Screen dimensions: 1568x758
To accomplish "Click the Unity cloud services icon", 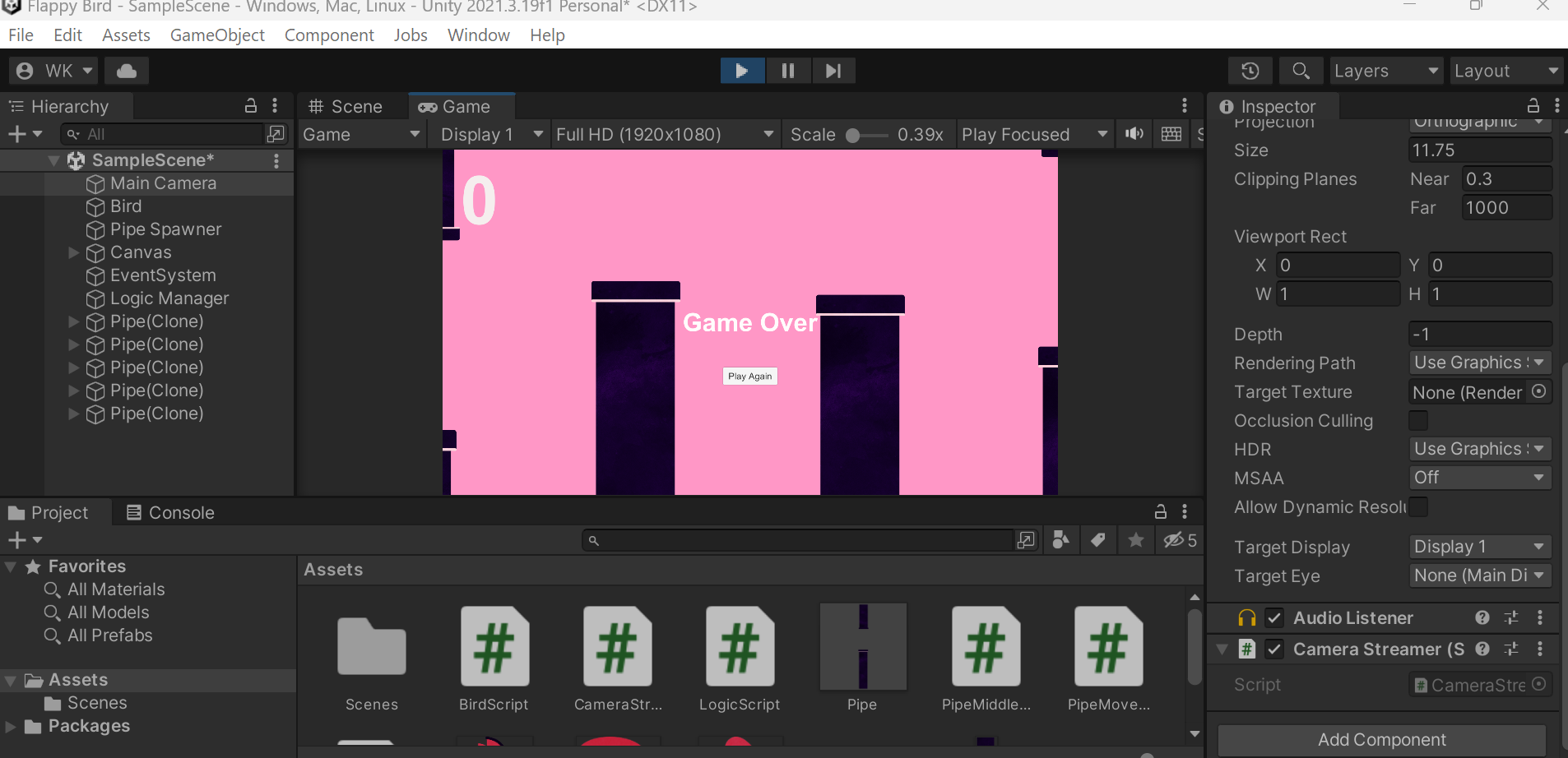I will pos(125,70).
